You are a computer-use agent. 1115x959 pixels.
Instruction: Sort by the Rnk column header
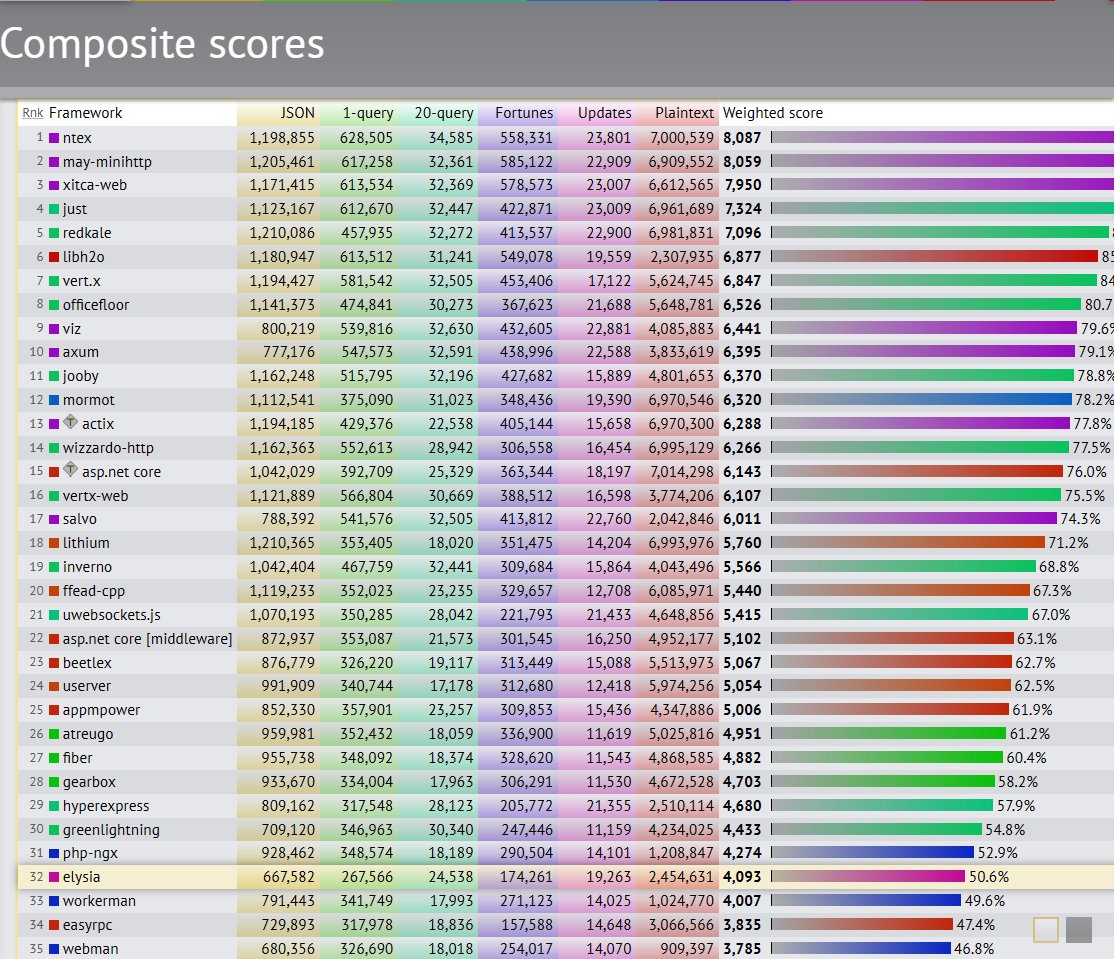click(33, 113)
